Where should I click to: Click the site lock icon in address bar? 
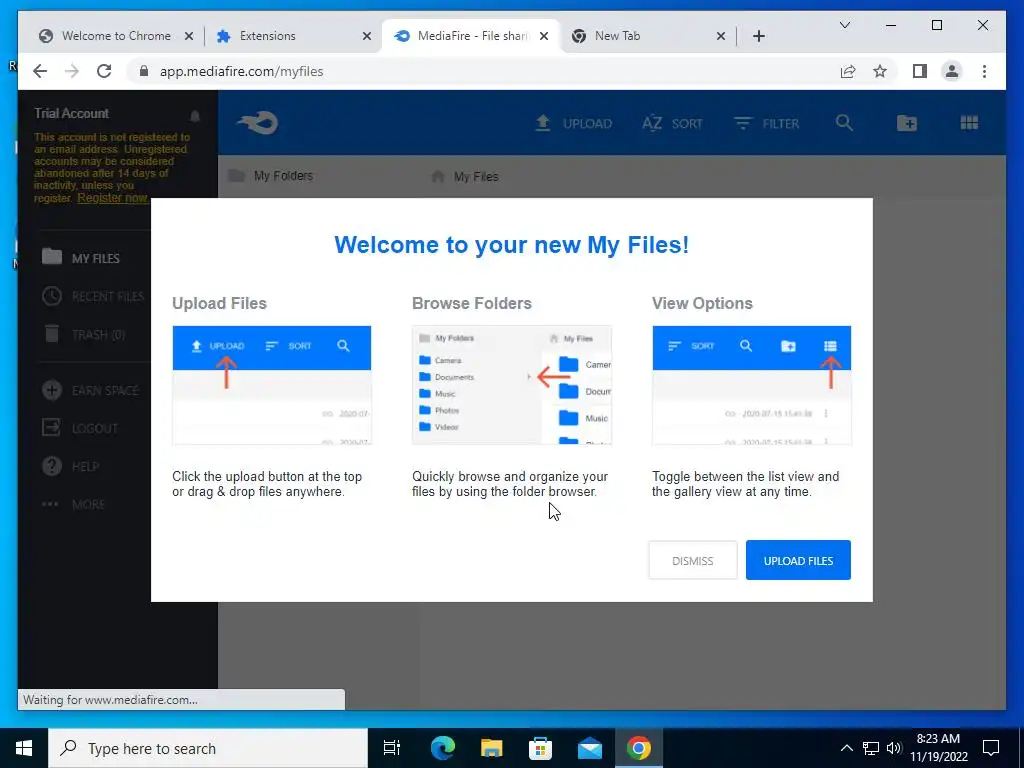(144, 71)
